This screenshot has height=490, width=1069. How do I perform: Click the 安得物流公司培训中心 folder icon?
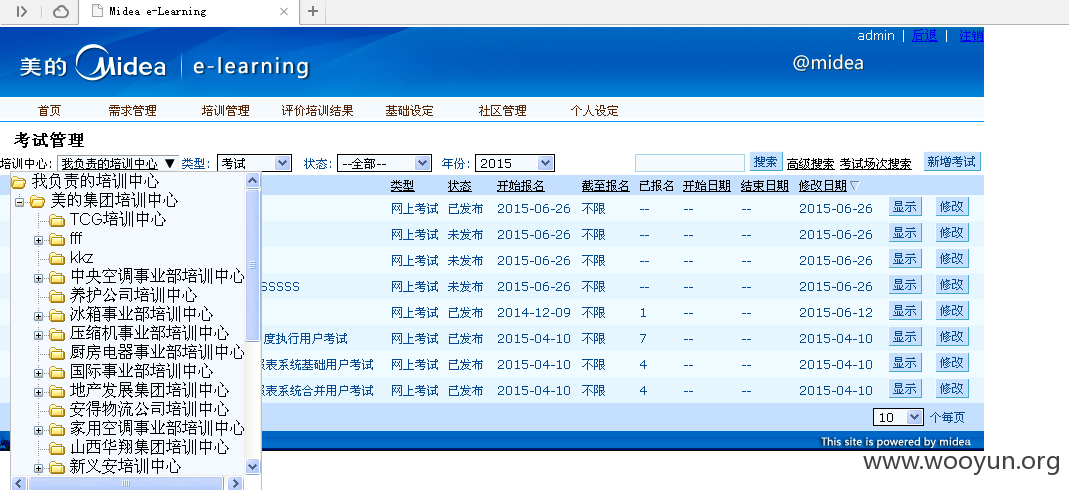point(57,410)
